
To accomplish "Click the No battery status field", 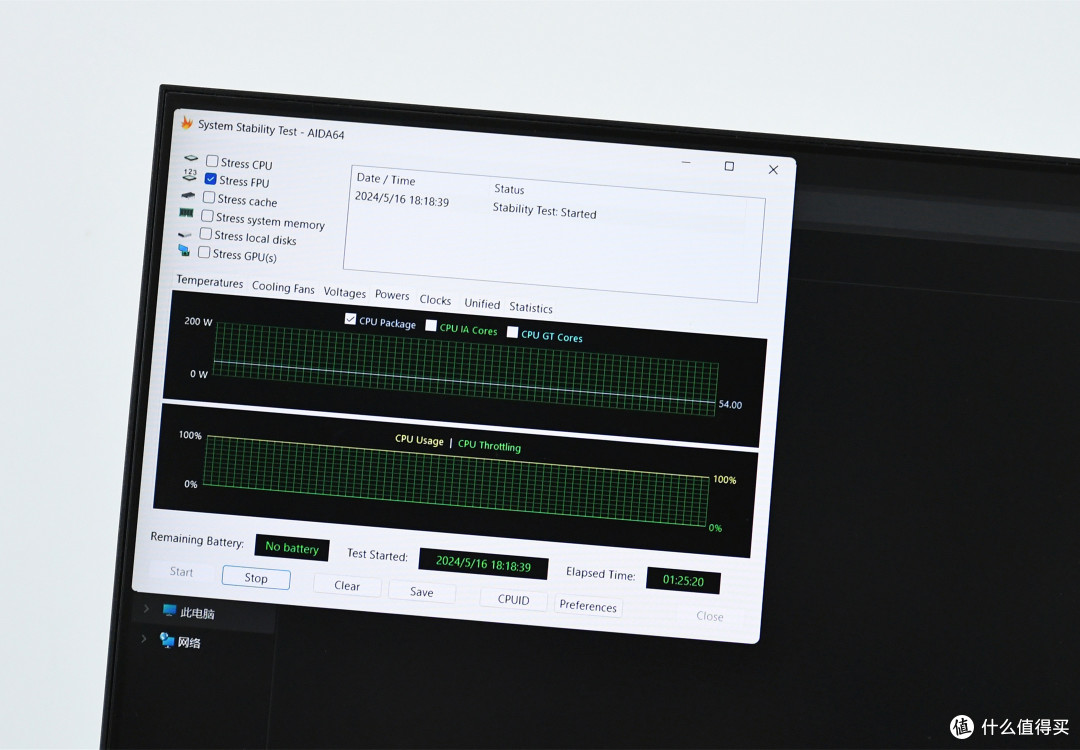I will (292, 548).
